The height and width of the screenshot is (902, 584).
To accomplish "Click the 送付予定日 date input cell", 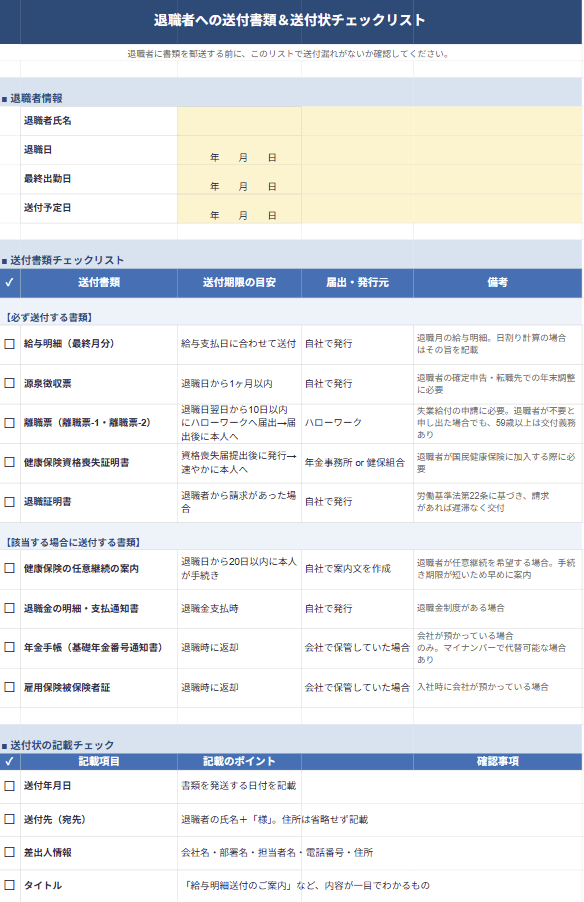I will 239,208.
